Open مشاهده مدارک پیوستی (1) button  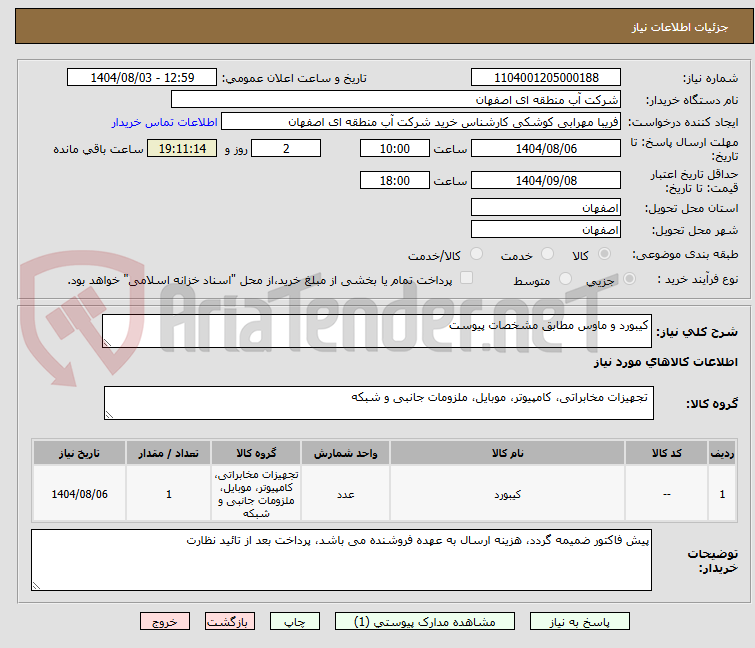(x=425, y=621)
